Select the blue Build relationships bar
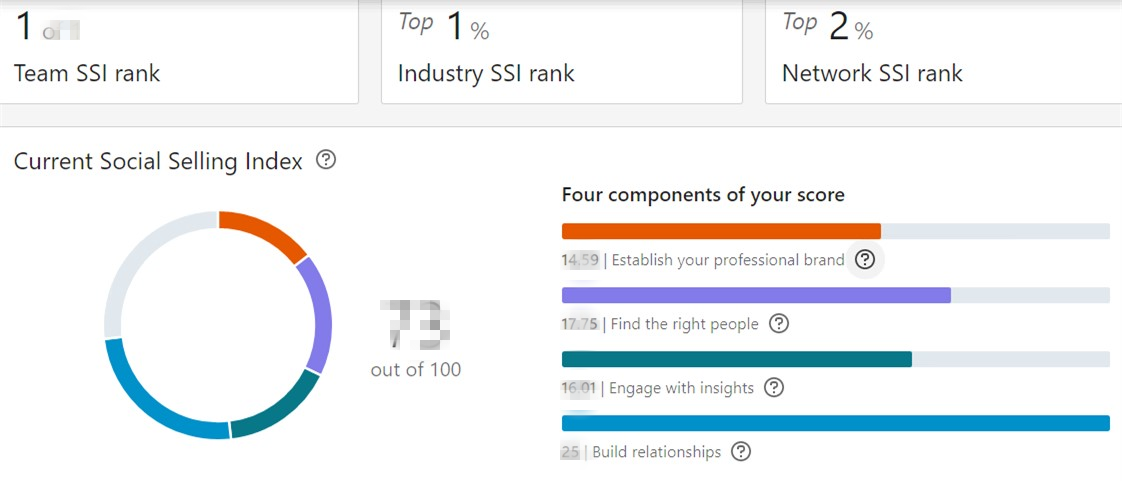The width and height of the screenshot is (1122, 481). pyautogui.click(x=836, y=423)
